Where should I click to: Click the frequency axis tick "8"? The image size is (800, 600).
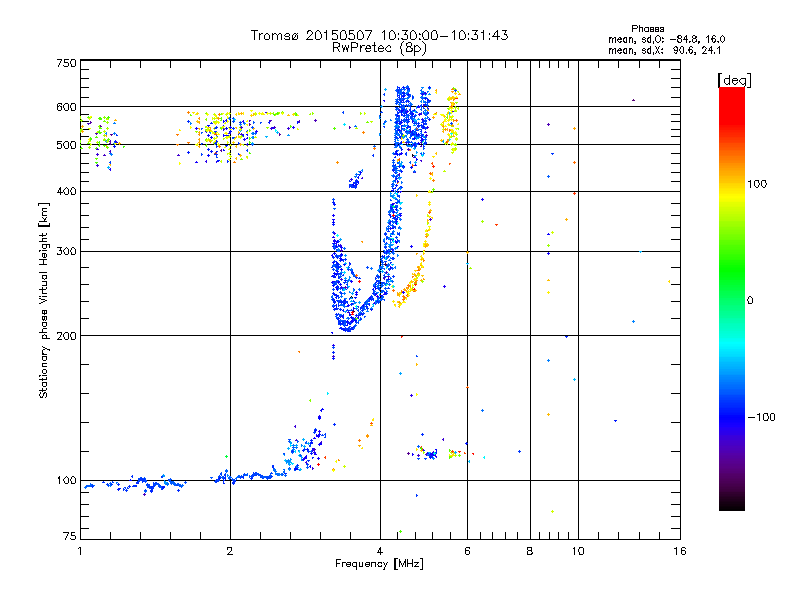[x=530, y=551]
